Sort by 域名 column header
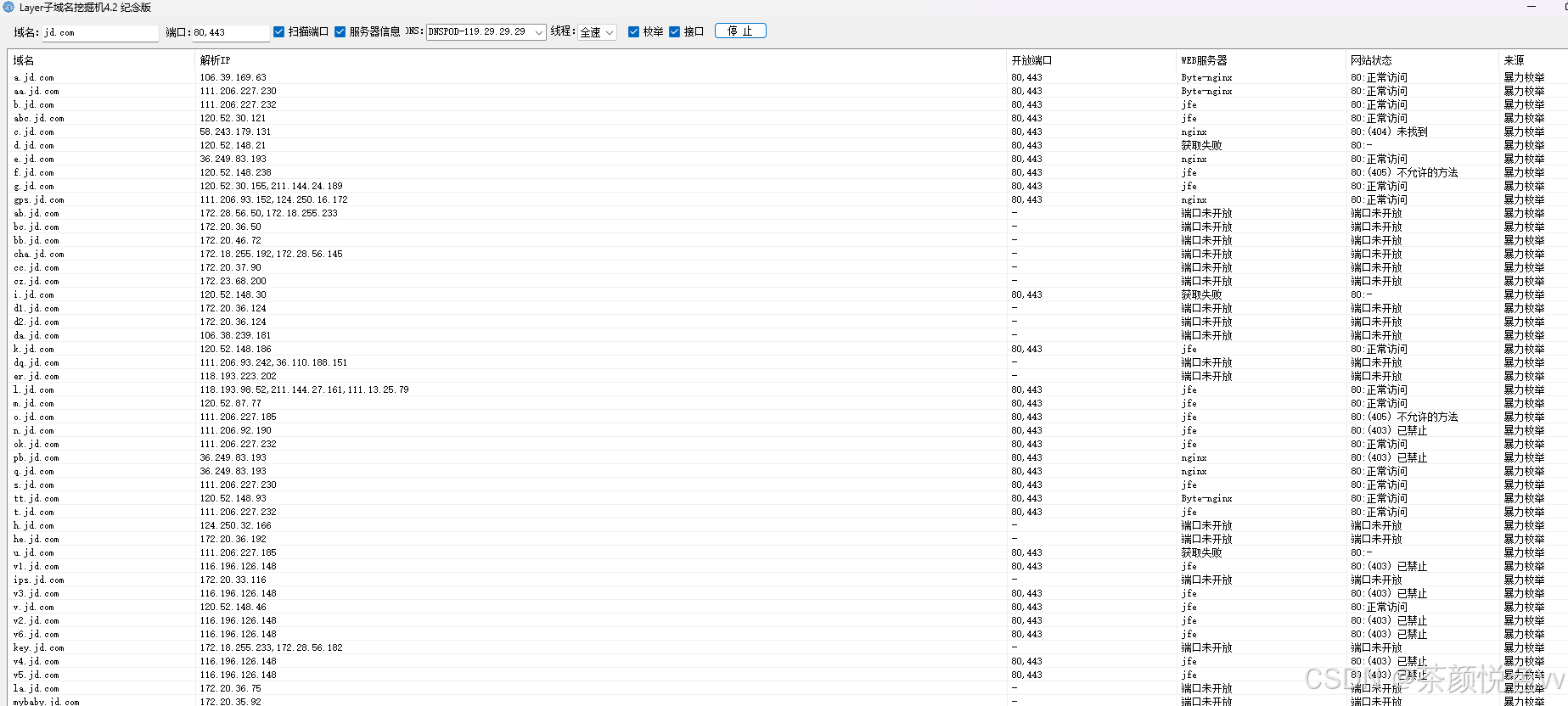 [101, 60]
